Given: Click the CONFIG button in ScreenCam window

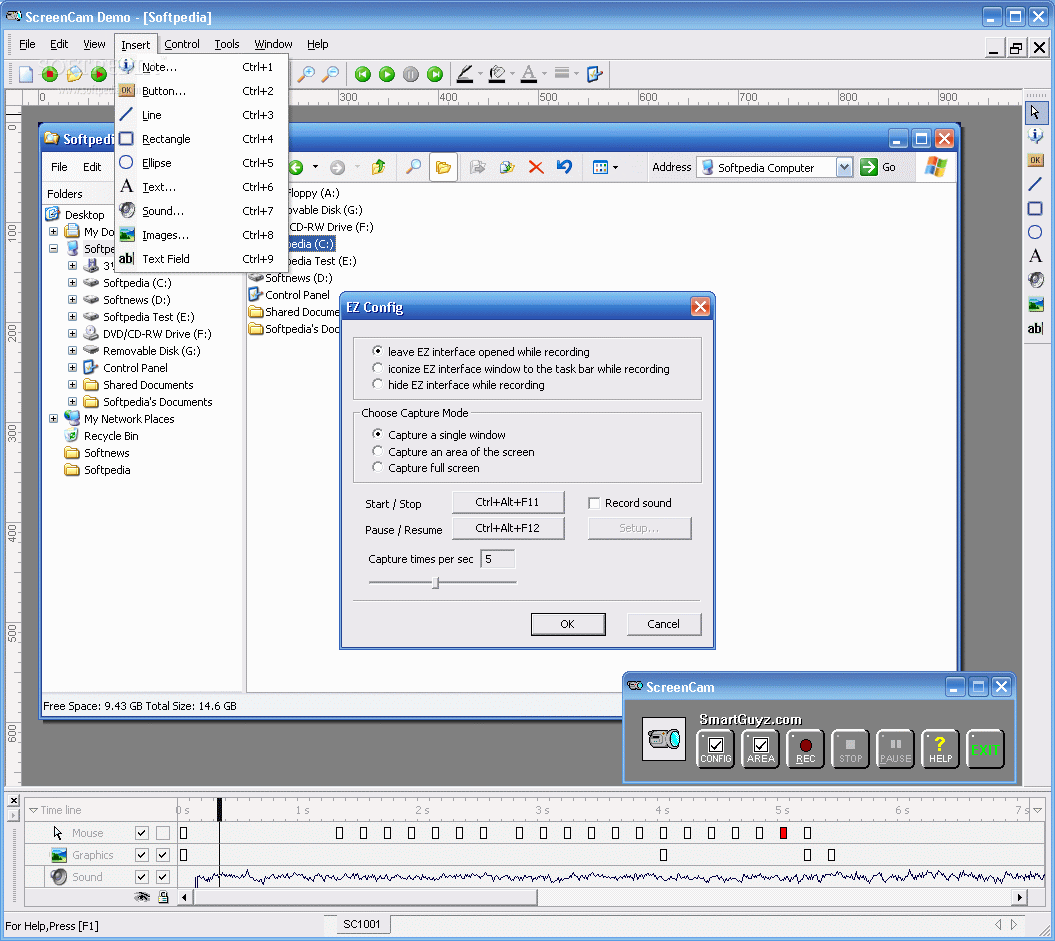Looking at the screenshot, I should pyautogui.click(x=715, y=749).
